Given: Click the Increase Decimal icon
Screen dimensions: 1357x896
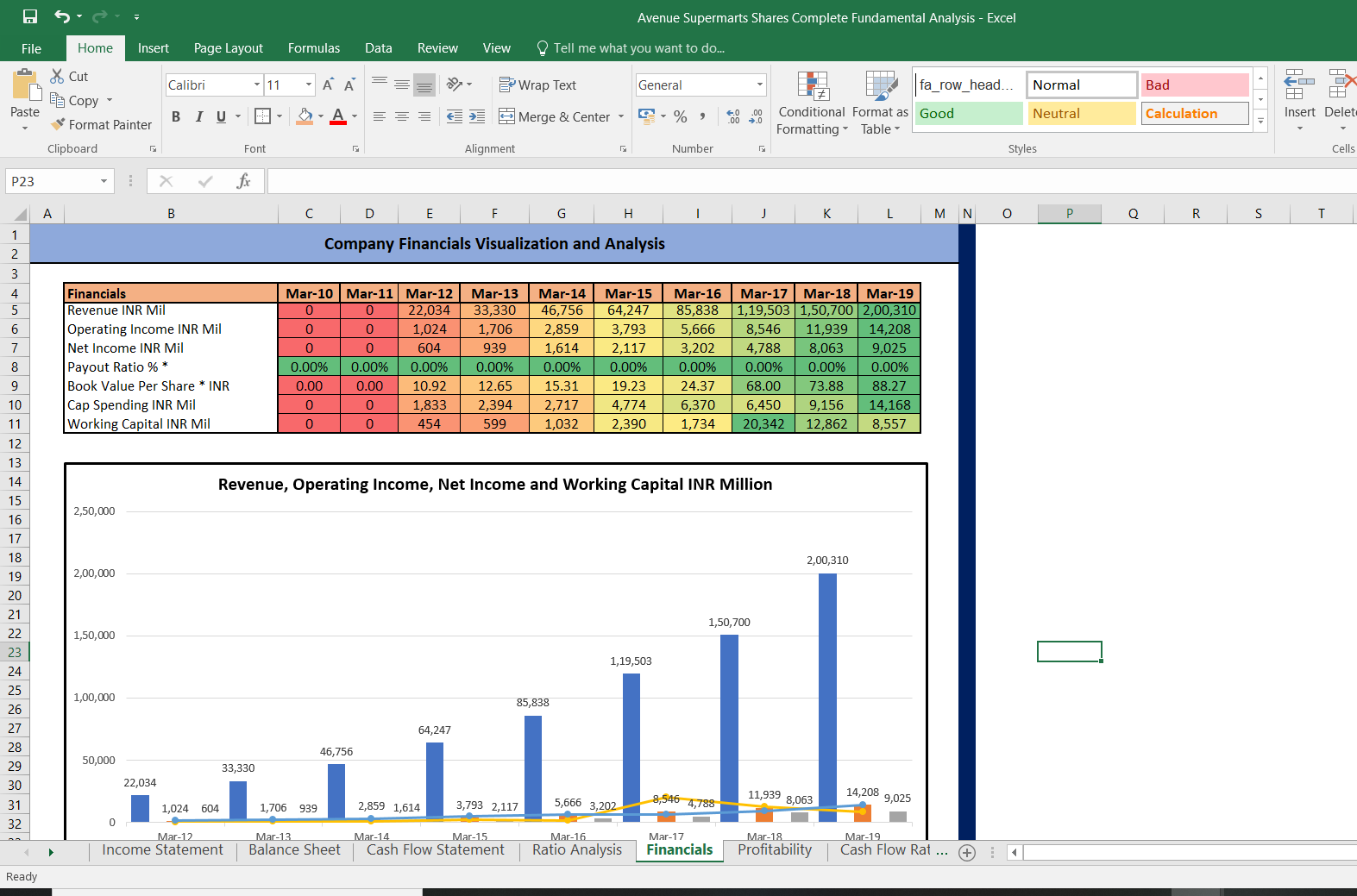Looking at the screenshot, I should pyautogui.click(x=733, y=116).
